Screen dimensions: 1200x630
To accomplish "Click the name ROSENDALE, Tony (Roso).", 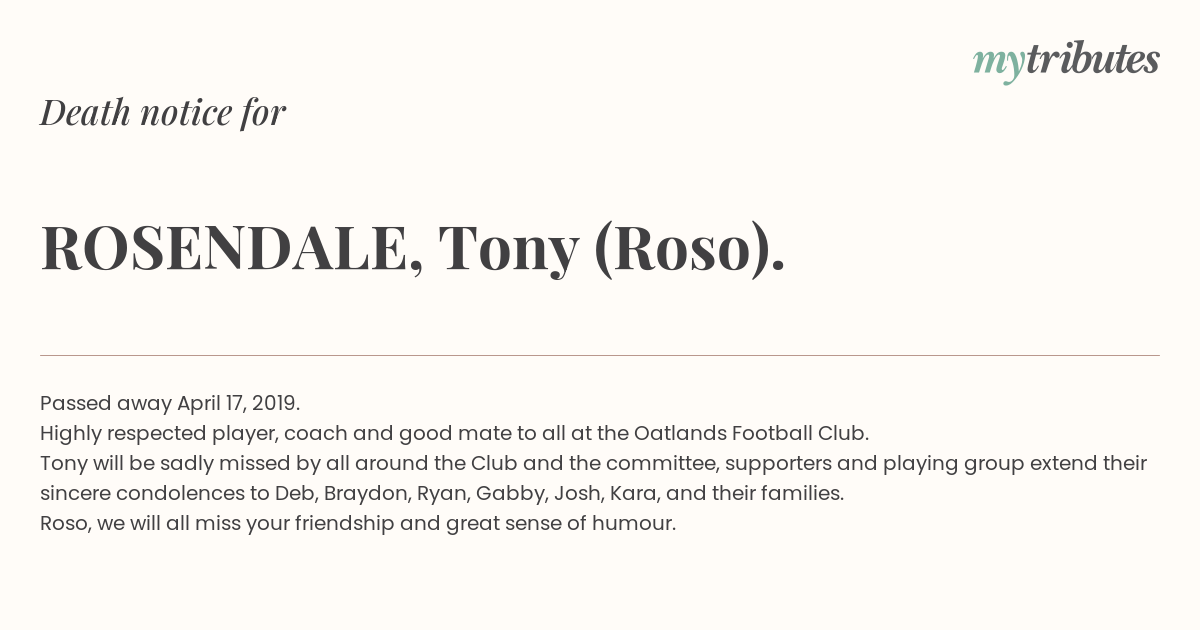I will 413,247.
